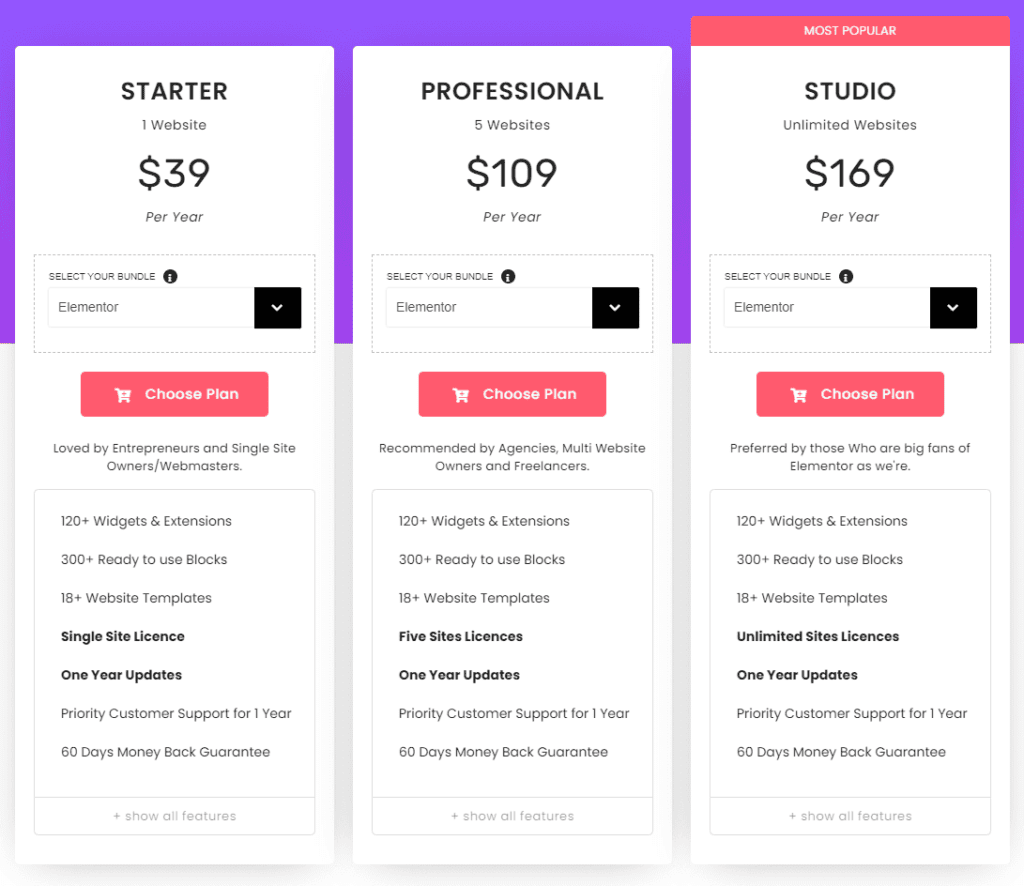Click the info icon beside Professional bundle label

coord(508,277)
